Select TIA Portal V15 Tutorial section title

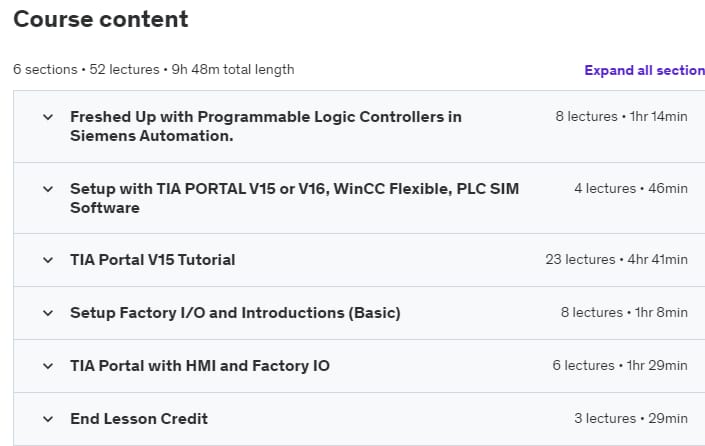coord(152,260)
